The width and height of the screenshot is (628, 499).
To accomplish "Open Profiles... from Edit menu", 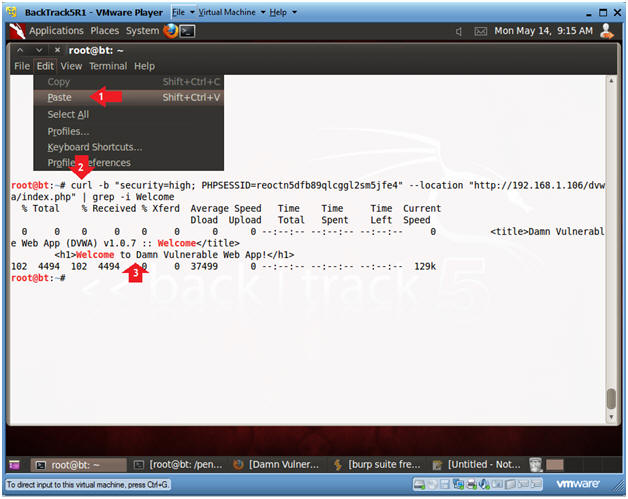I will pyautogui.click(x=129, y=131).
